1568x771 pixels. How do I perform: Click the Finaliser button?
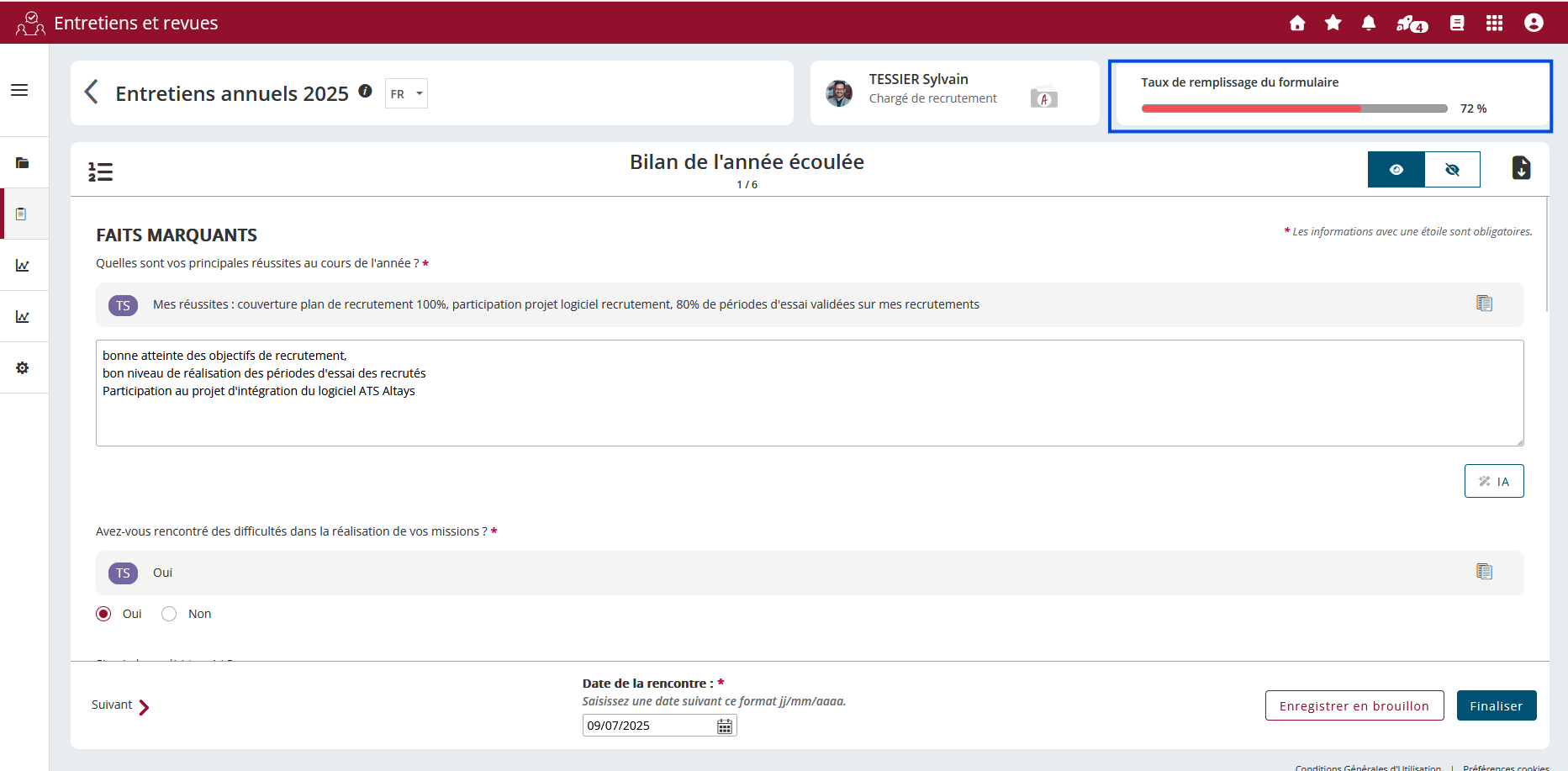click(1496, 705)
